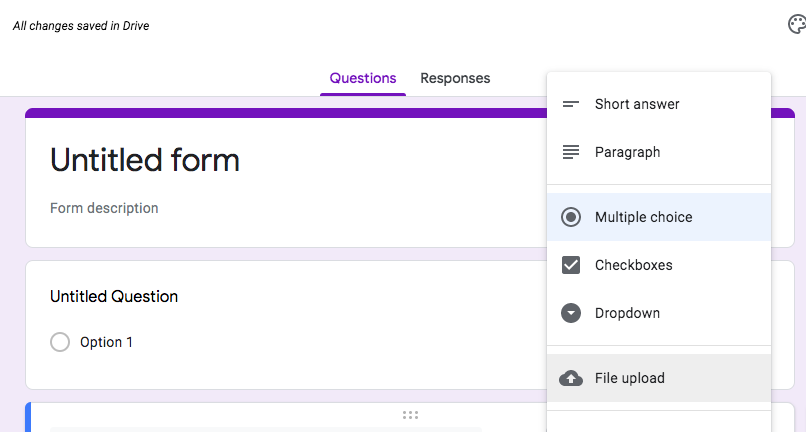
Task: Switch to the Responses tab
Action: [455, 78]
